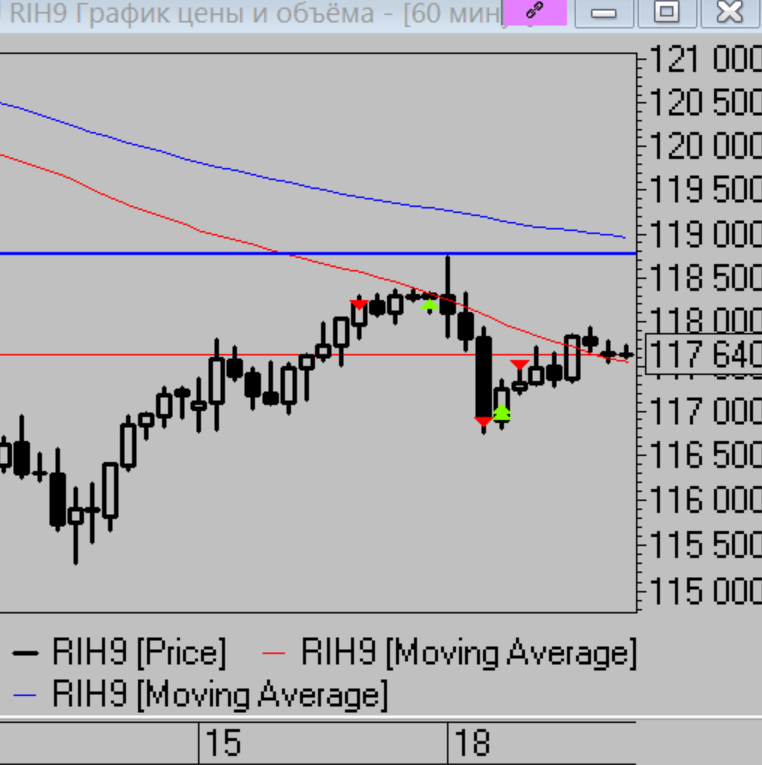Viewport: 762px width, 765px height.
Task: Click the 119 000 price axis label
Action: (x=705, y=234)
